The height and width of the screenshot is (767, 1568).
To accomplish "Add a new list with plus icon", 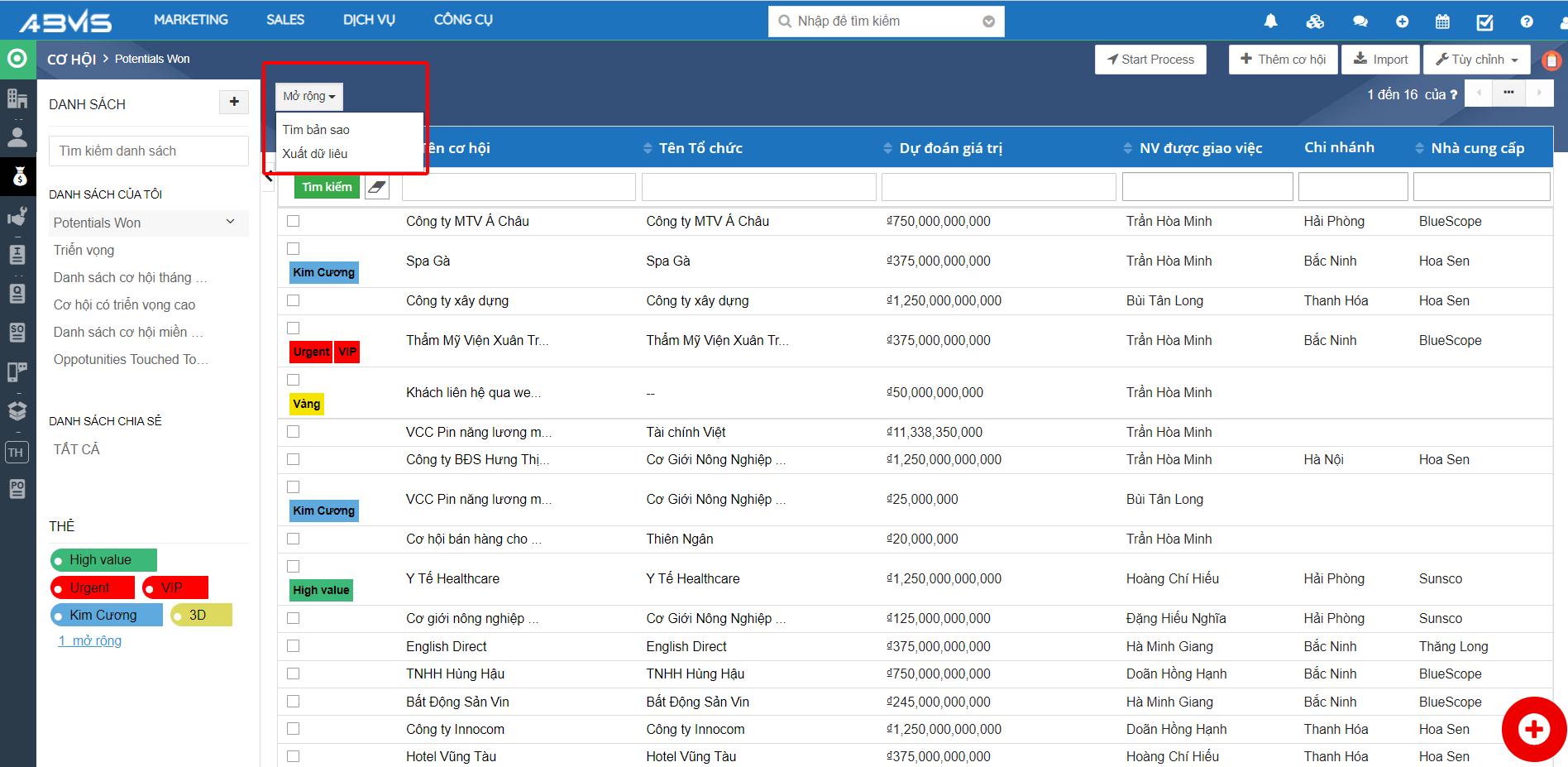I will click(x=234, y=102).
